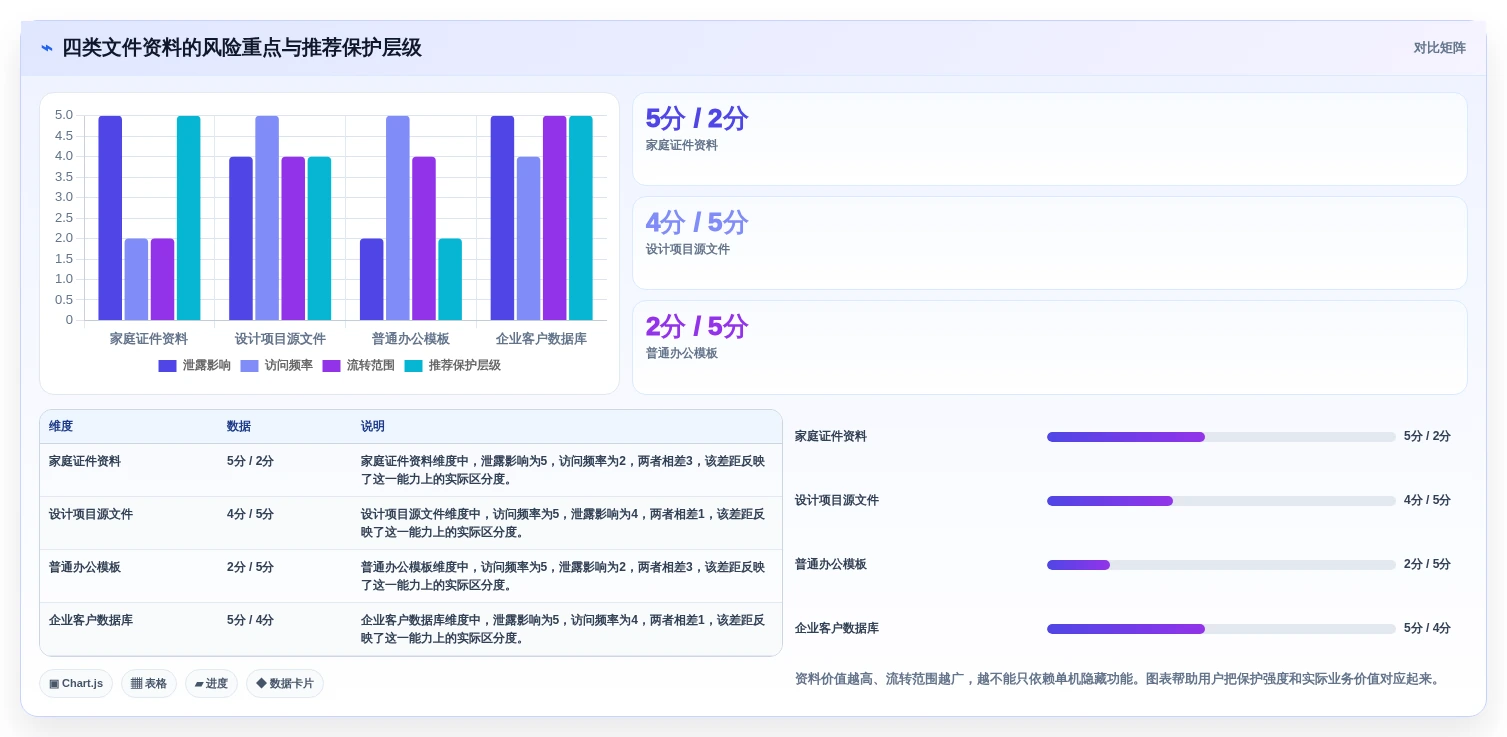Click the 企业客户数据库 row description text
The image size is (1507, 737).
[x=563, y=629]
